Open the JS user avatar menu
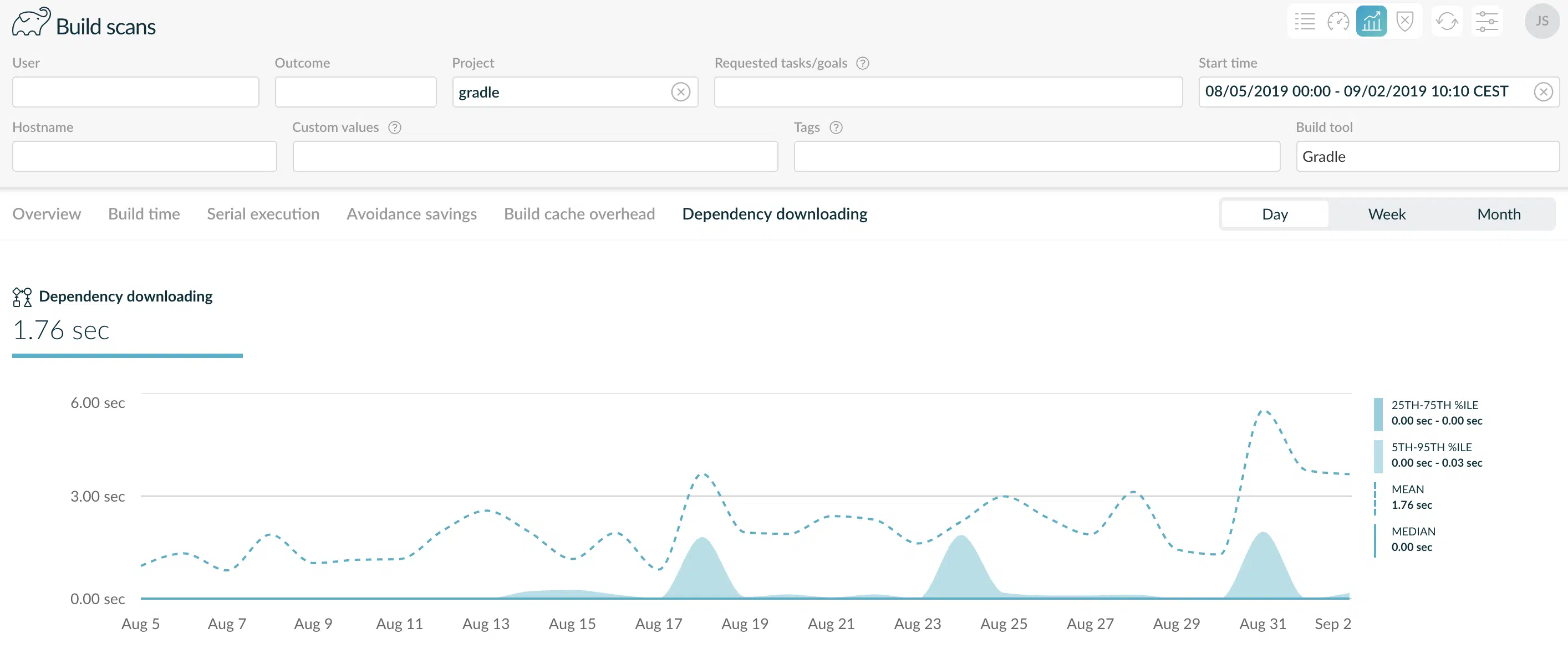This screenshot has width=1568, height=664. 1542,21
